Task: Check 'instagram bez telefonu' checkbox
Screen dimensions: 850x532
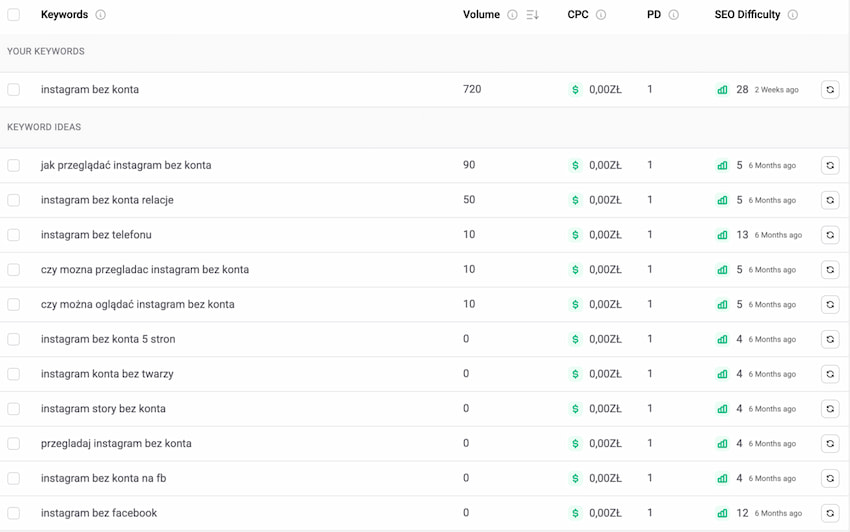Action: coord(14,235)
